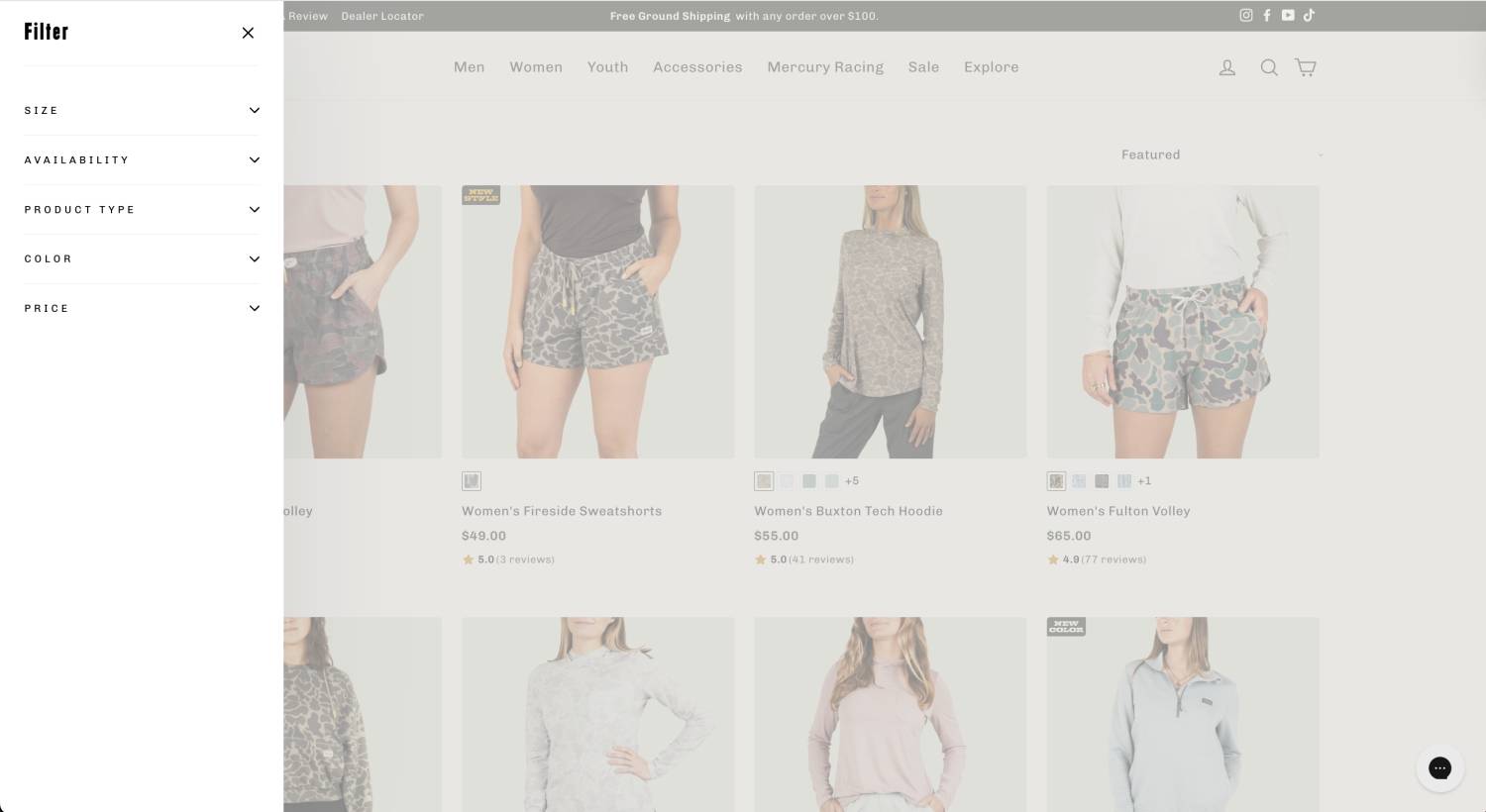Screen dimensions: 1486x812
Task: View the shopping cart icon
Action: (x=1305, y=66)
